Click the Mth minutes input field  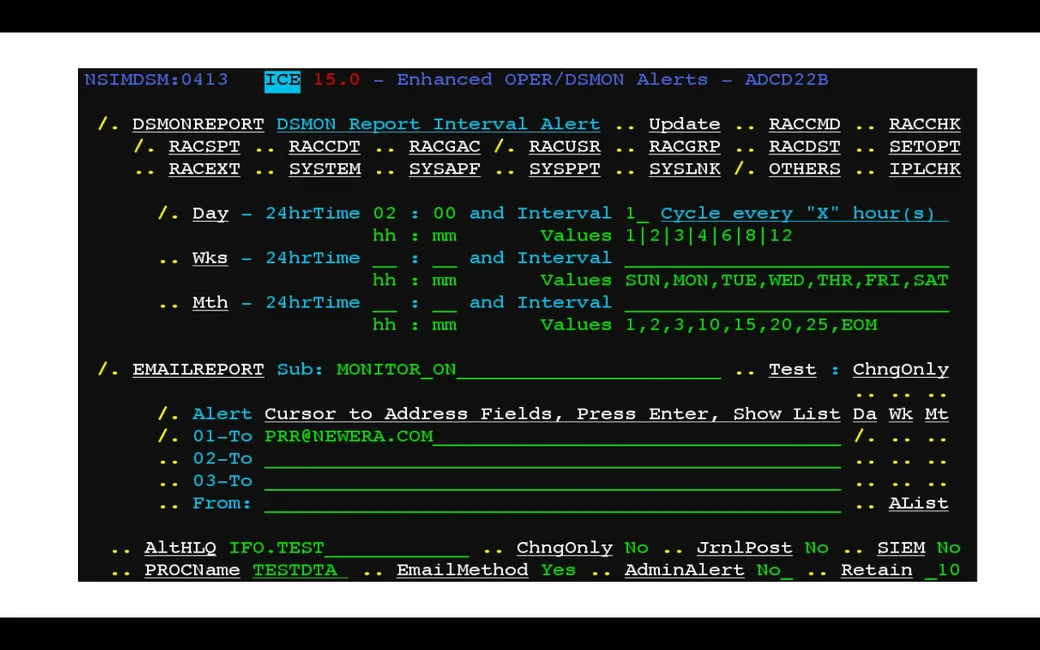444,303
